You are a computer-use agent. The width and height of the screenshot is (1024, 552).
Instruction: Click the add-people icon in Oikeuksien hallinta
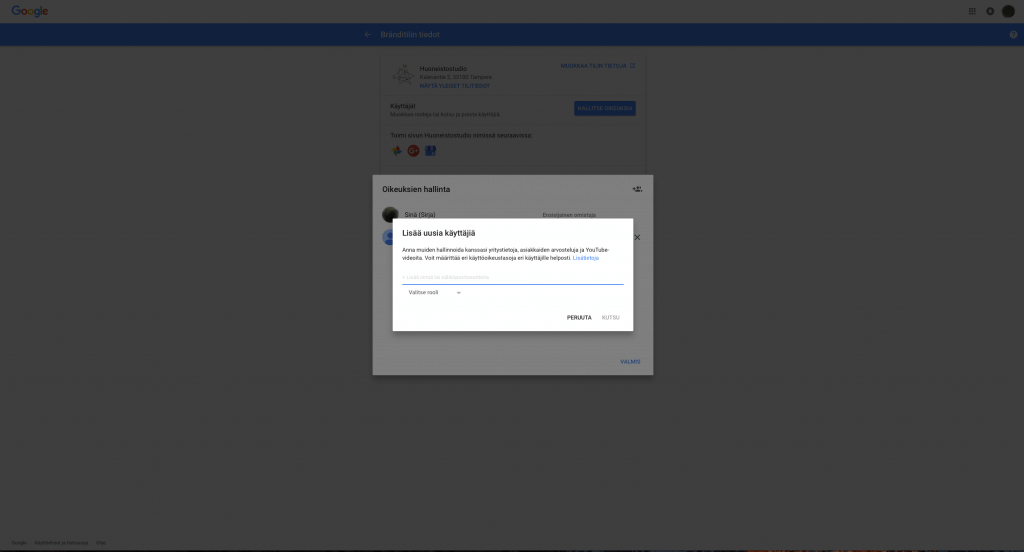tap(637, 189)
